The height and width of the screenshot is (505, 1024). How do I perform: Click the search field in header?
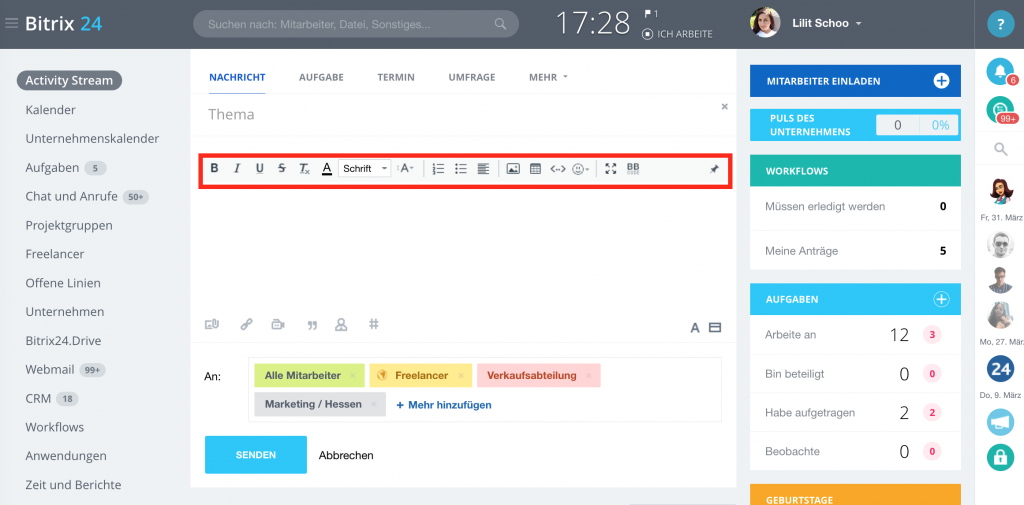tap(356, 24)
